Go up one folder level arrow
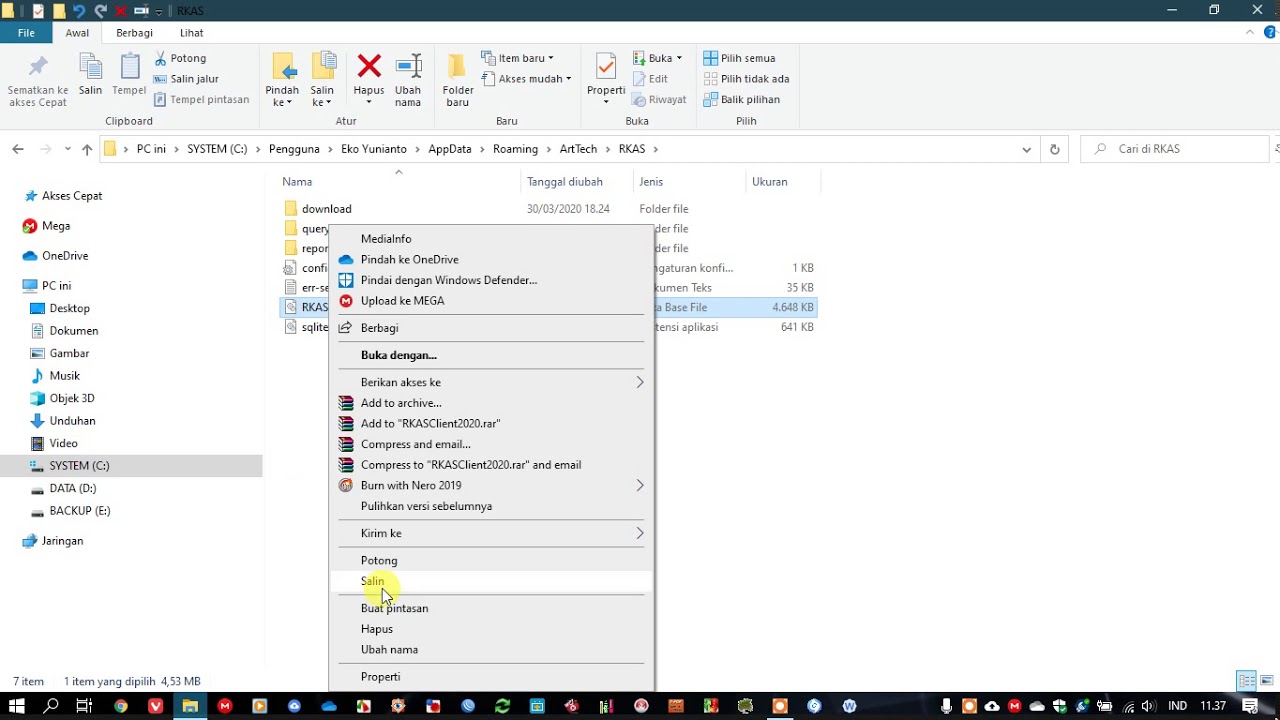This screenshot has height=720, width=1280. click(x=87, y=149)
